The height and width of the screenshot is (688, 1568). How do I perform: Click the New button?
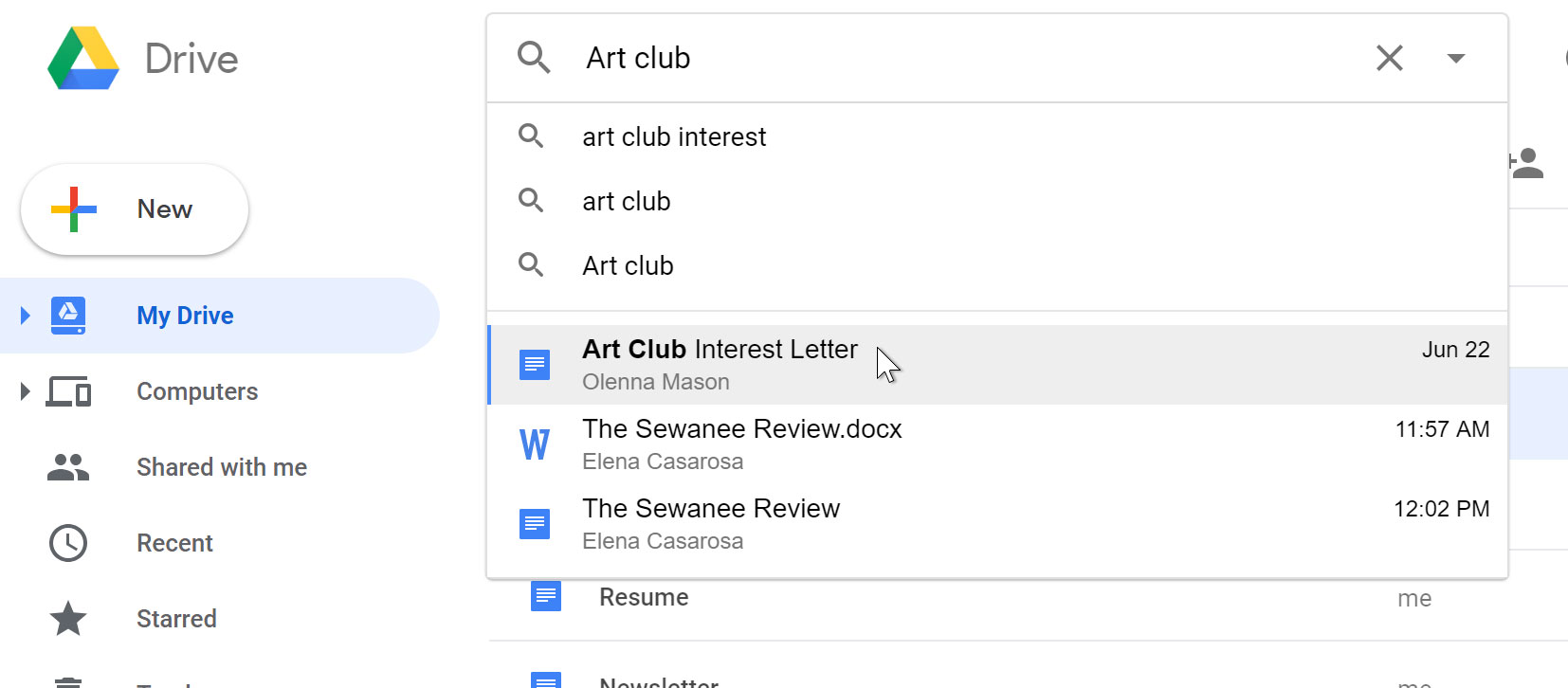(133, 209)
